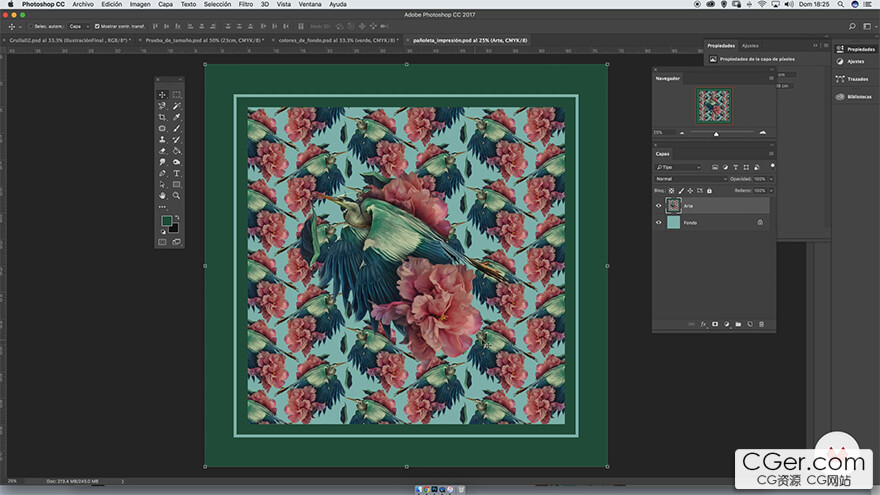Open the Archivo menu
This screenshot has height=495, width=880.
coord(83,4)
